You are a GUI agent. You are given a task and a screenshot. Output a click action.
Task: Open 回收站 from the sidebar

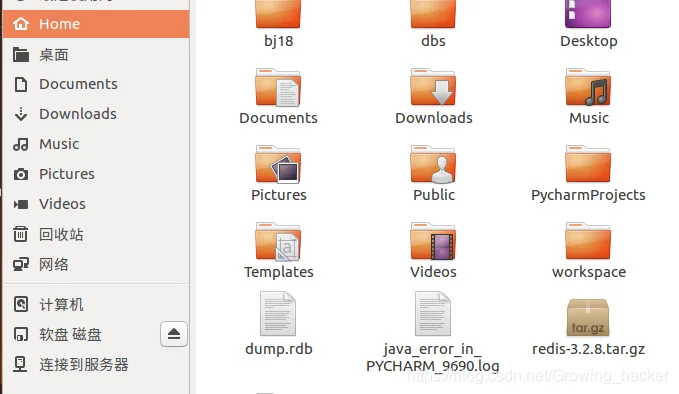(x=96, y=234)
